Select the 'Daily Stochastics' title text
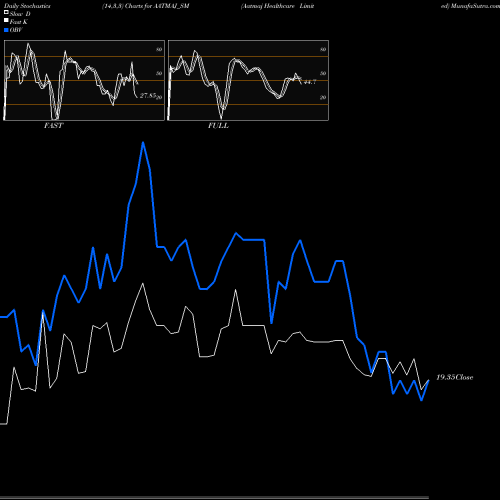Image resolution: width=500 pixels, height=500 pixels. click(x=27, y=6)
